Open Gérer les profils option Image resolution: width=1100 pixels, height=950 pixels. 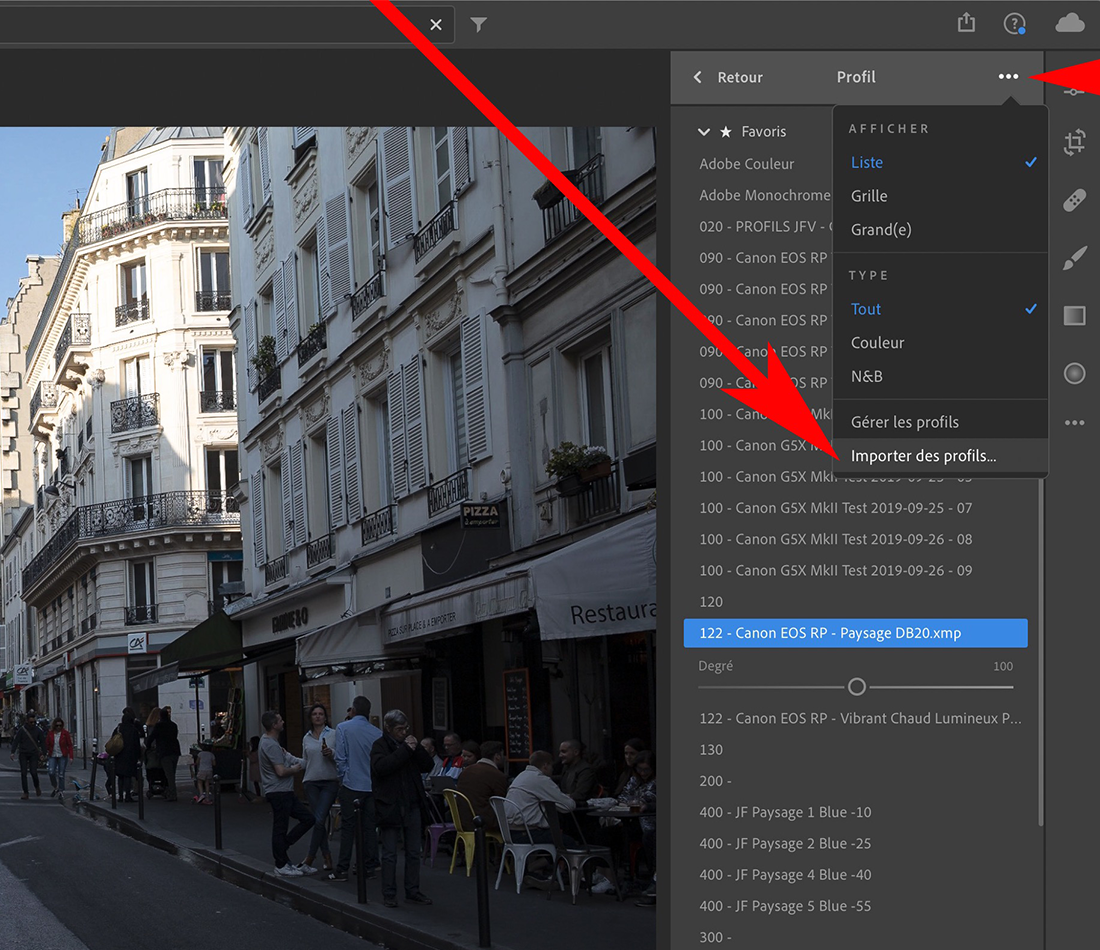click(904, 422)
